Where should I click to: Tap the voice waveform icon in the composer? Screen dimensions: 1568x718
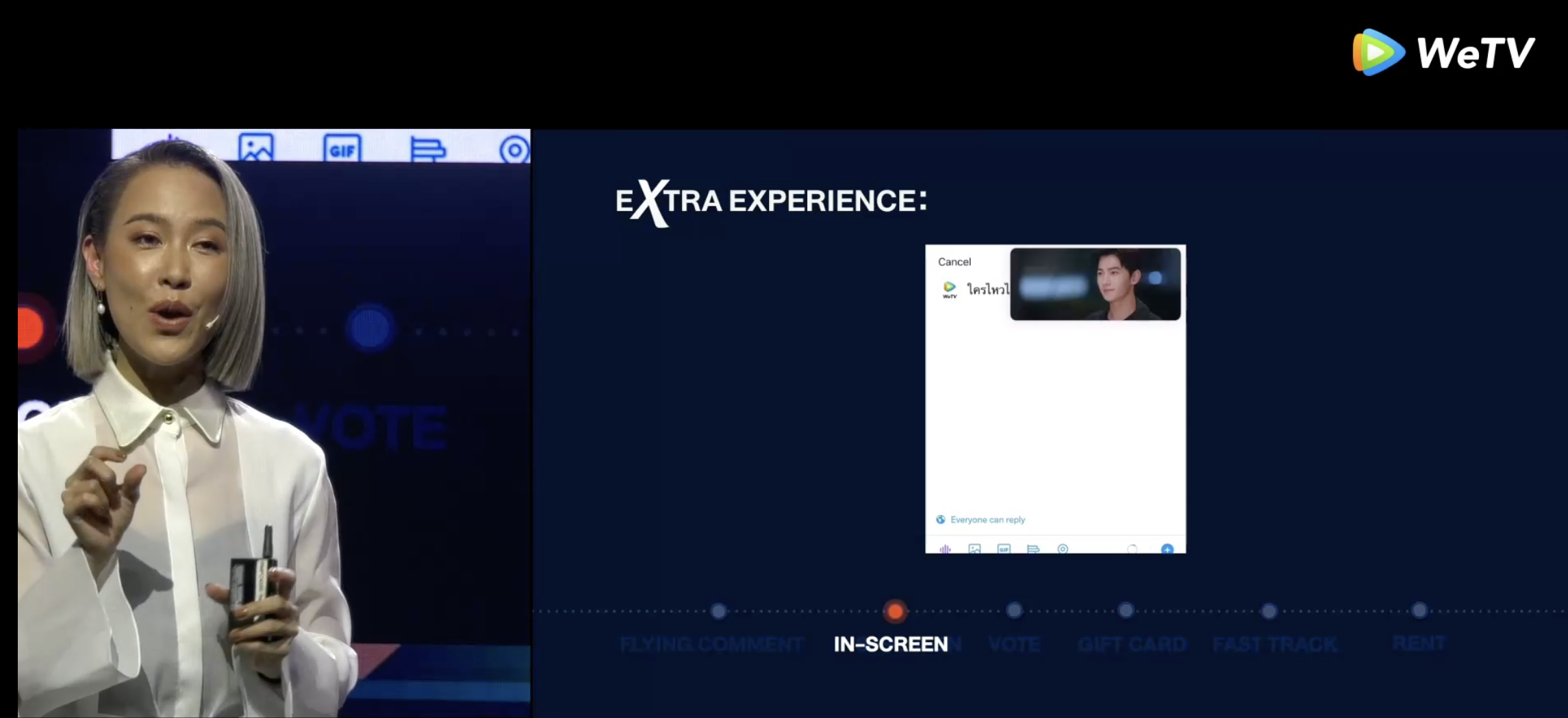click(945, 549)
